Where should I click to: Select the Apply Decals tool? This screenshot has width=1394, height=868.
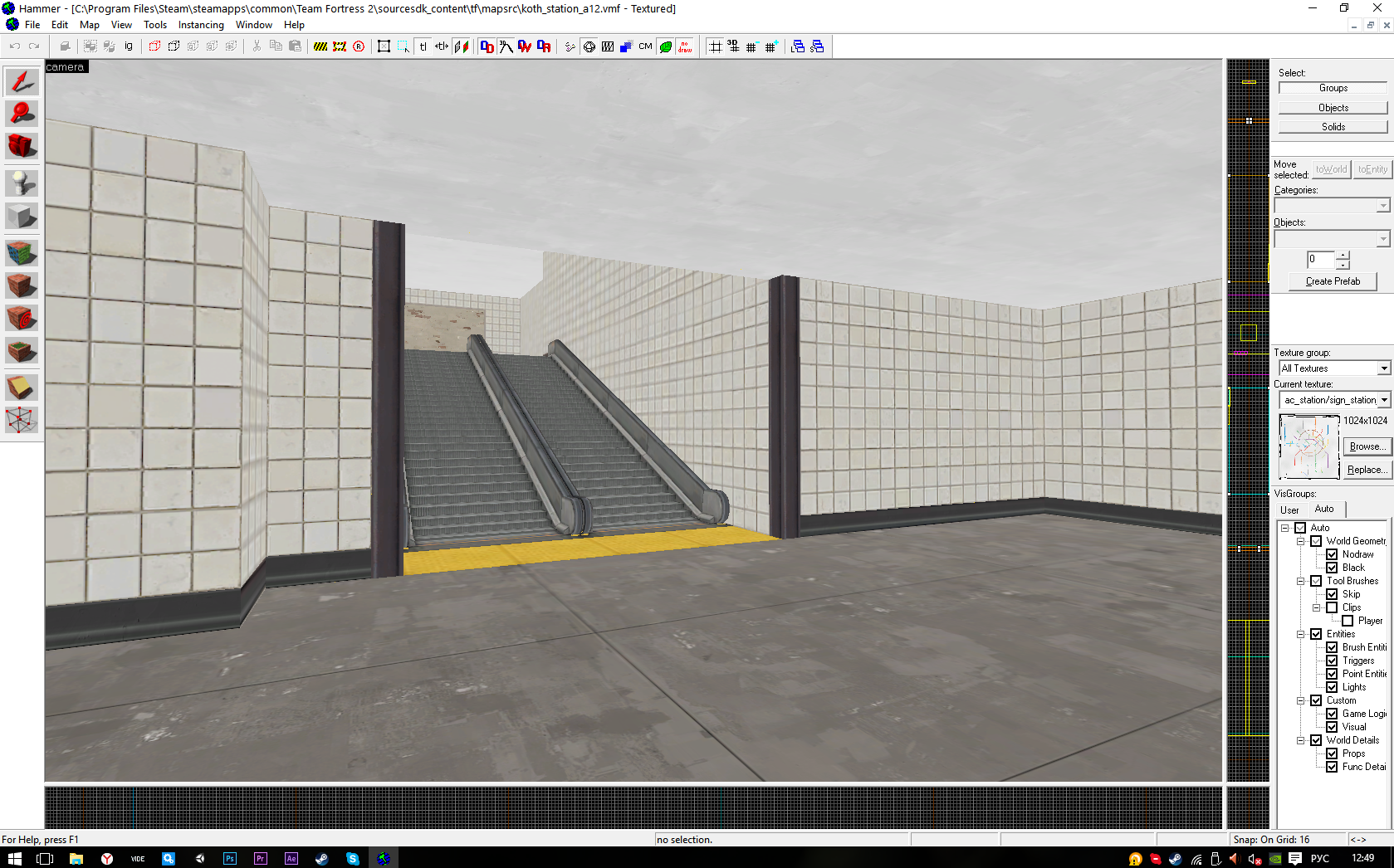22,317
